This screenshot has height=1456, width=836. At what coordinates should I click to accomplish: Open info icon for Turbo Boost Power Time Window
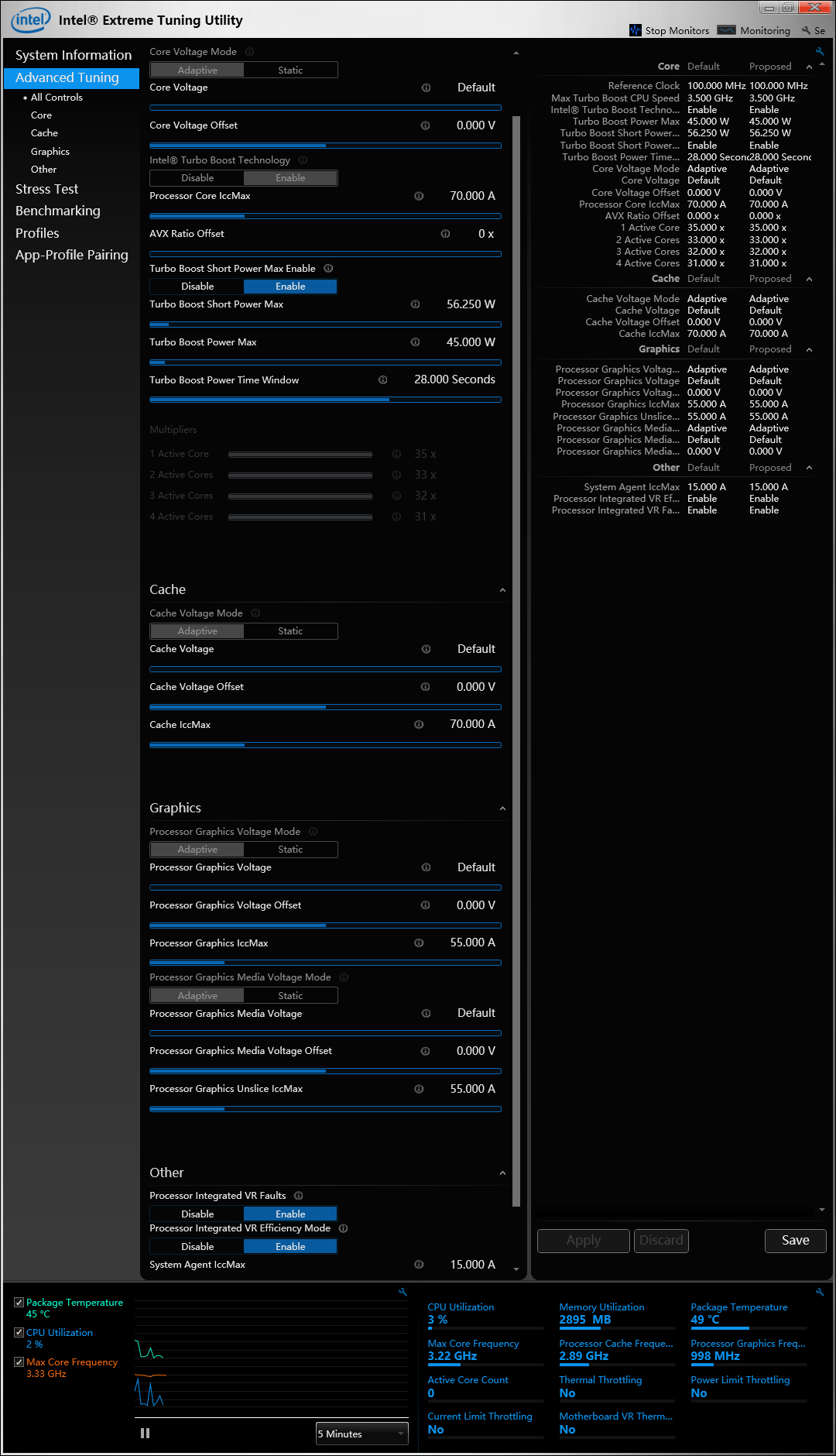(382, 380)
